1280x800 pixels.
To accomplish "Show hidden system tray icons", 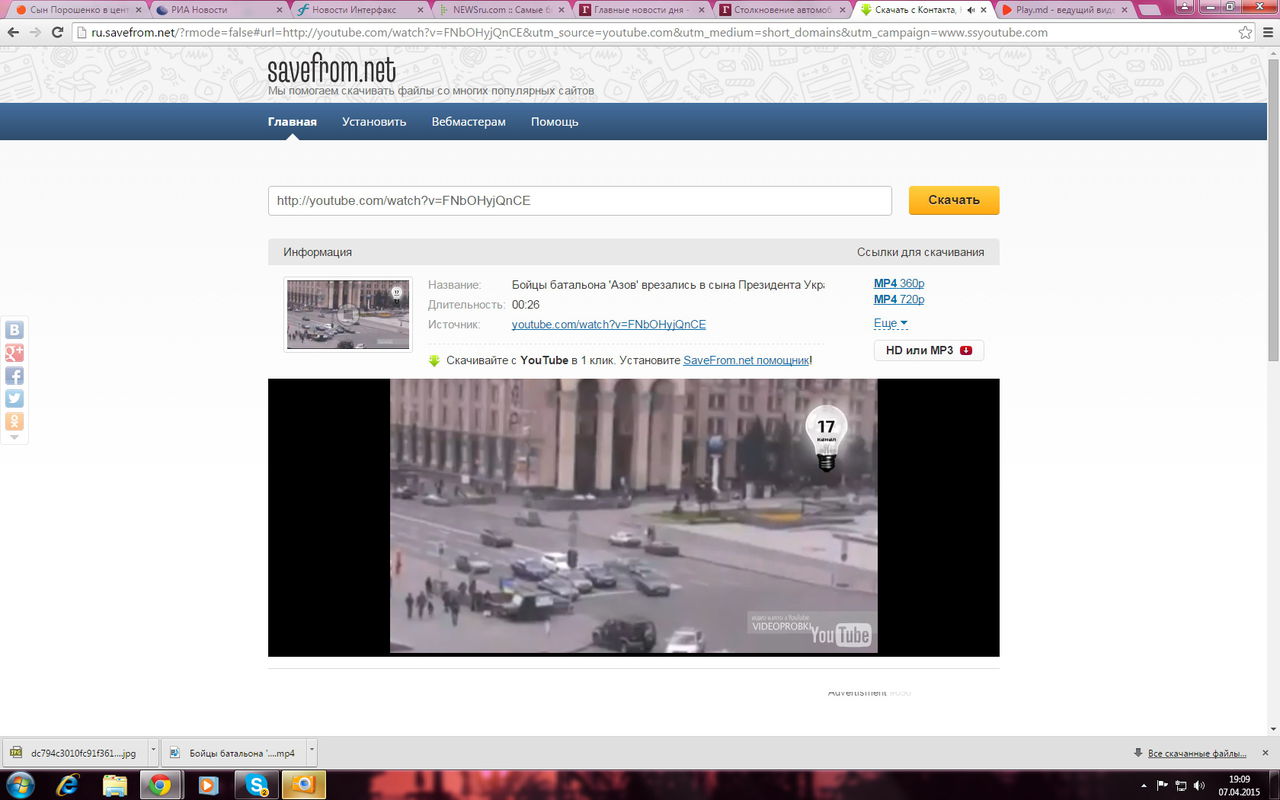I will [x=1143, y=786].
